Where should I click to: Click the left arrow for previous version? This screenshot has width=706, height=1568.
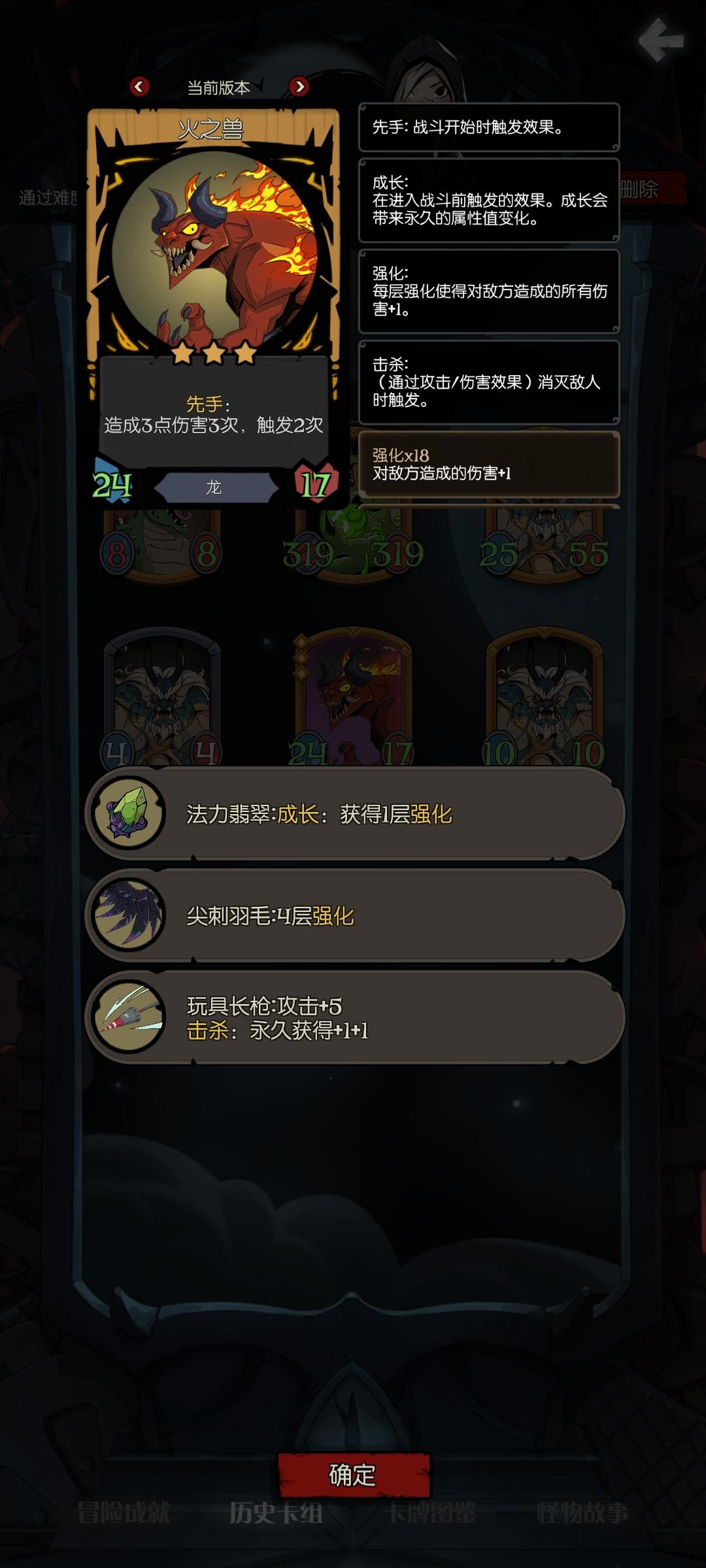point(139,86)
